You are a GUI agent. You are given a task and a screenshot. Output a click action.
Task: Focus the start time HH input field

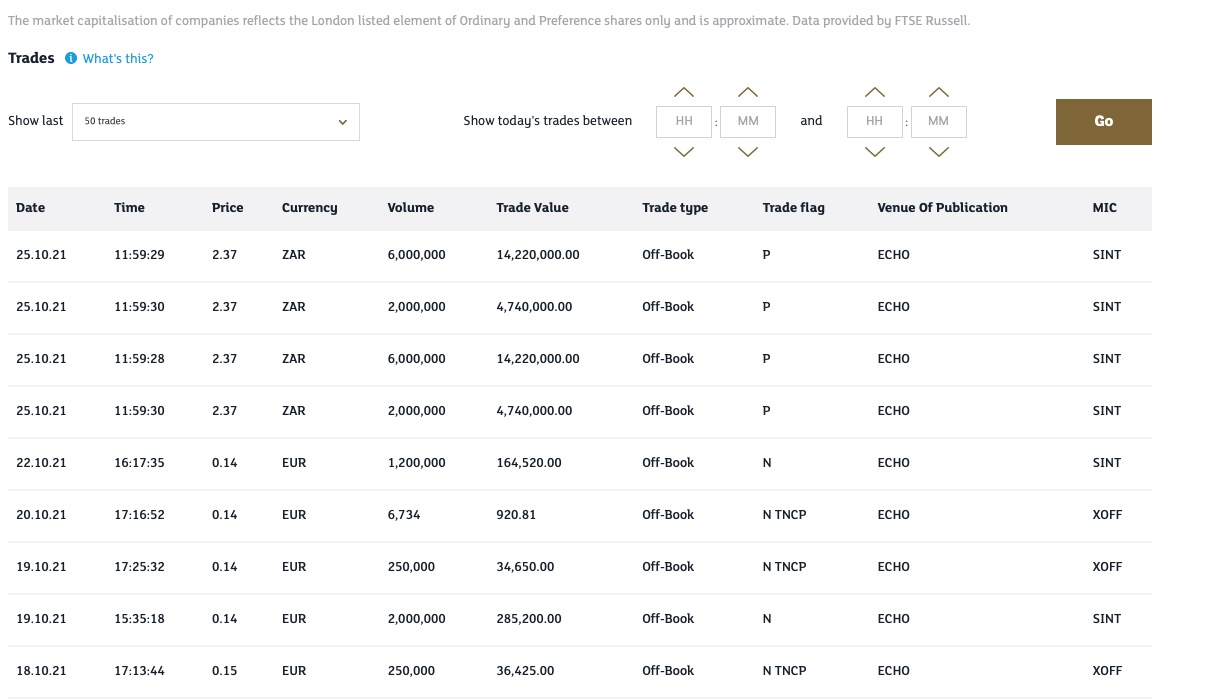pos(684,121)
